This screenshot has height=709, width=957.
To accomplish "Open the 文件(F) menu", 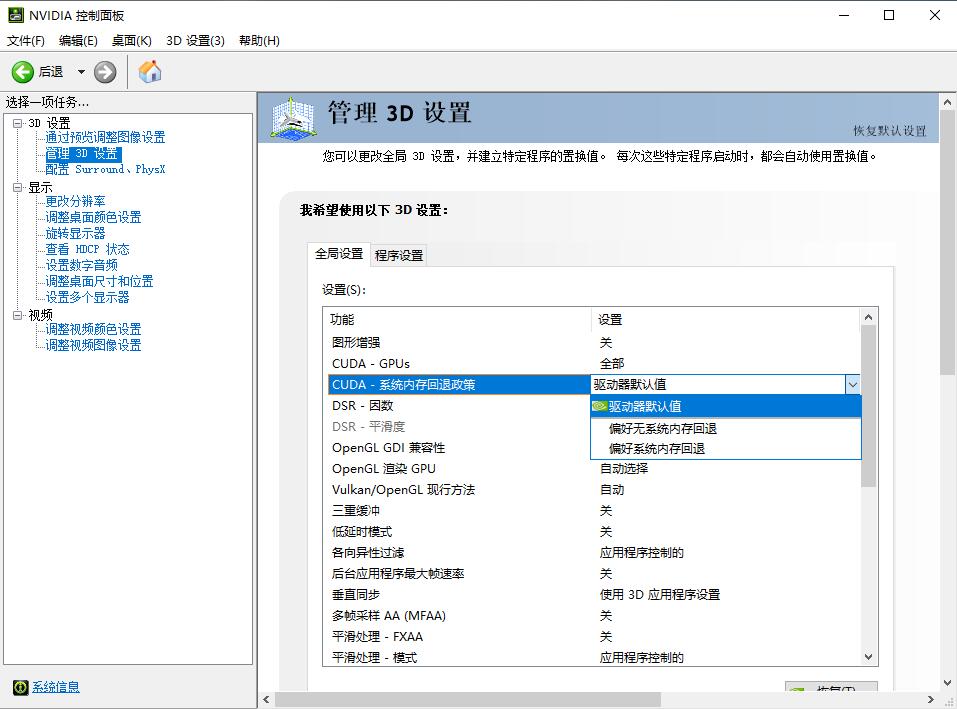I will coord(25,40).
